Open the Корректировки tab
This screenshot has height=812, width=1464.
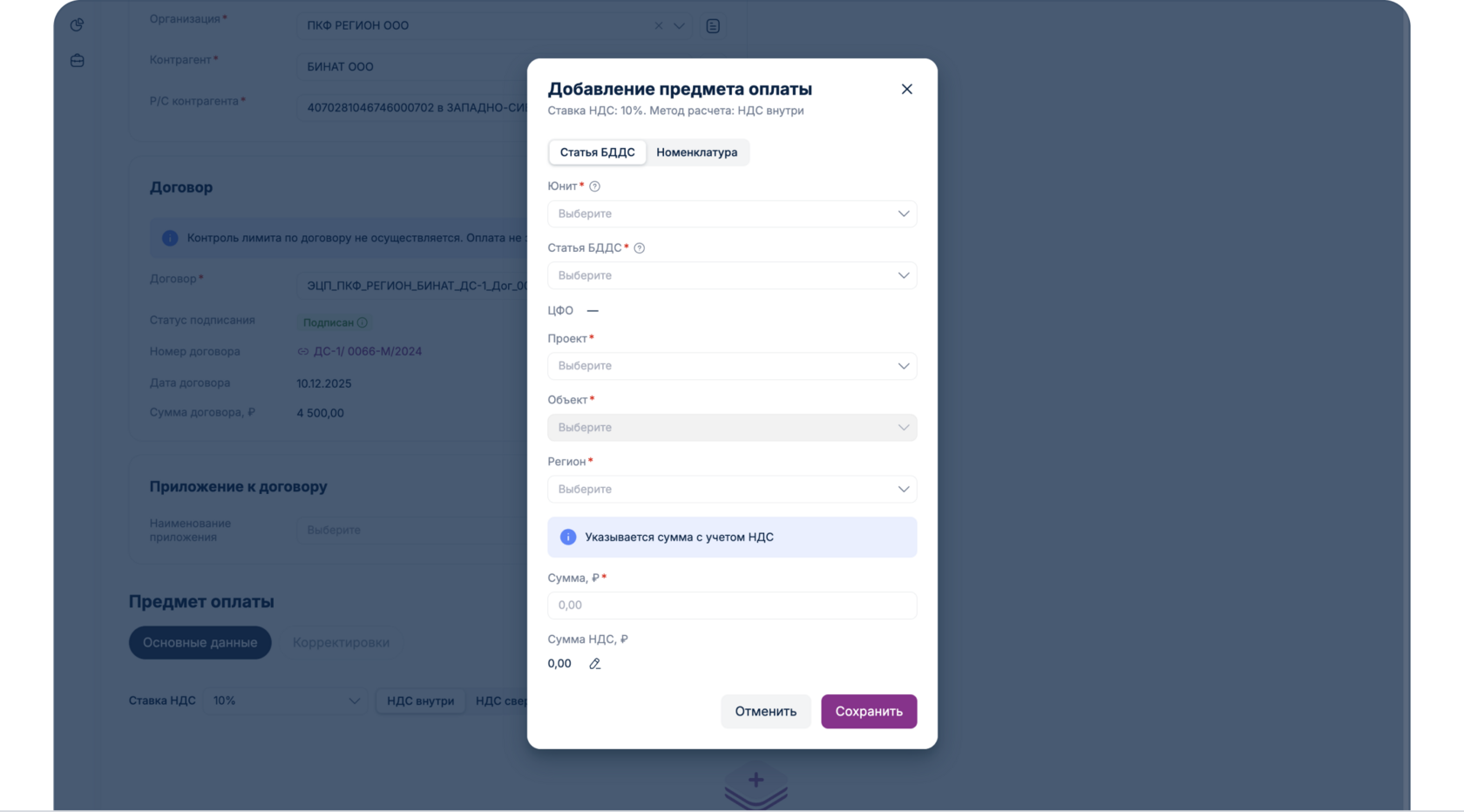click(x=341, y=643)
